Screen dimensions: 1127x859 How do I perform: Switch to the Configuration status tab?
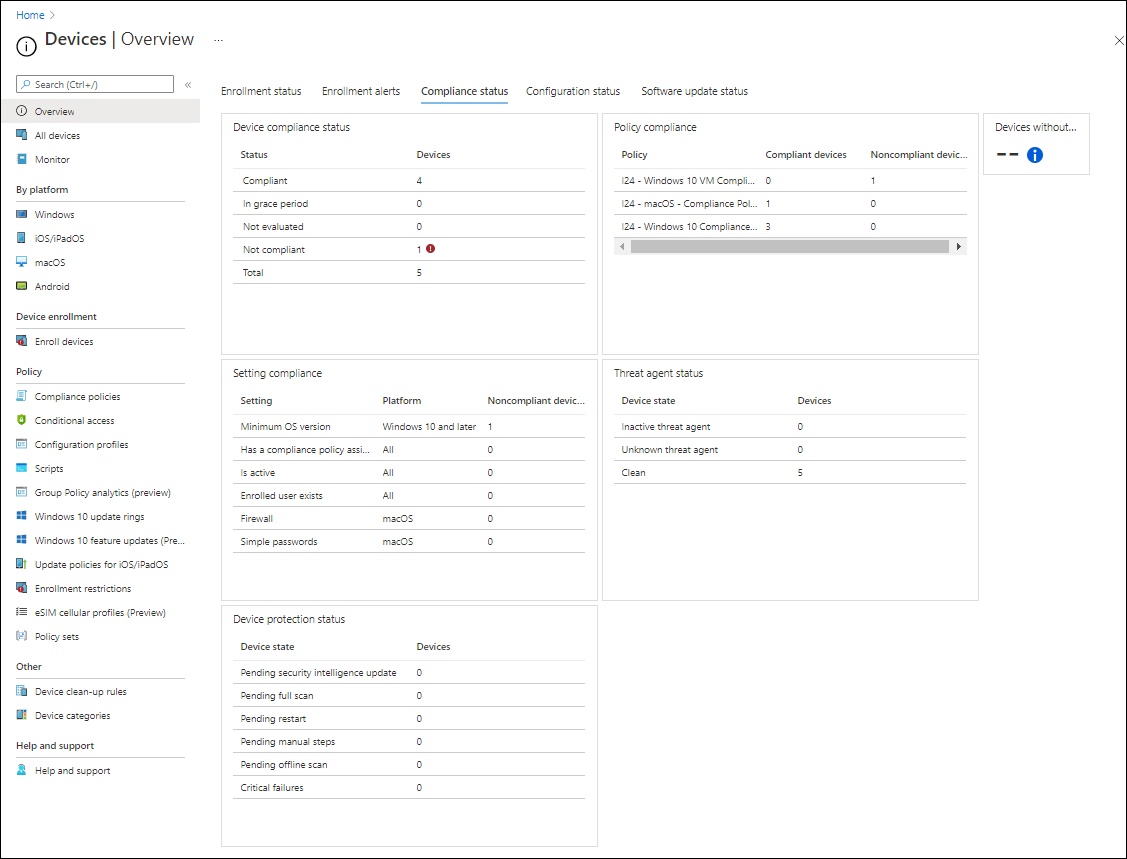pyautogui.click(x=573, y=91)
